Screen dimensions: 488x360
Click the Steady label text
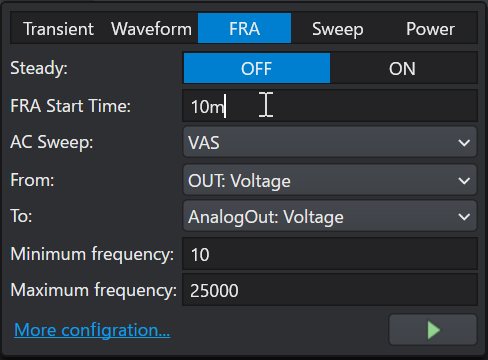[39, 69]
